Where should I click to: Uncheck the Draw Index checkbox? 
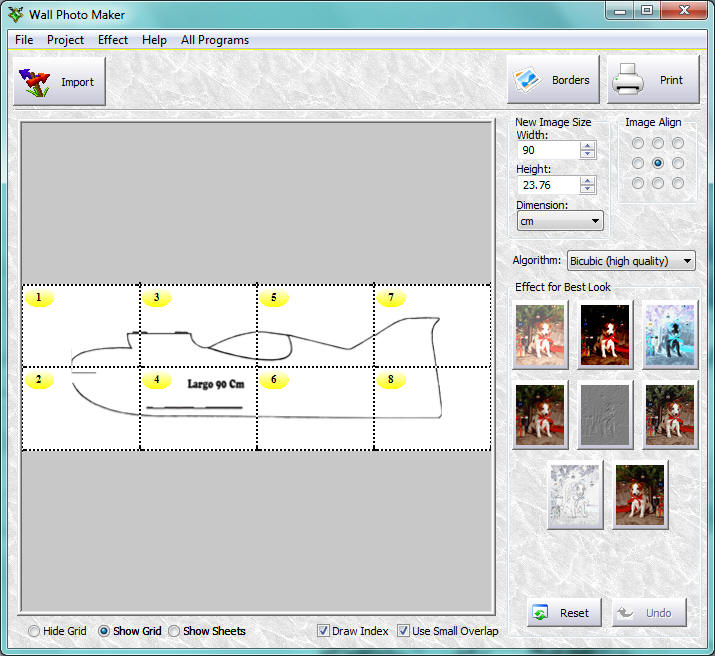point(324,631)
